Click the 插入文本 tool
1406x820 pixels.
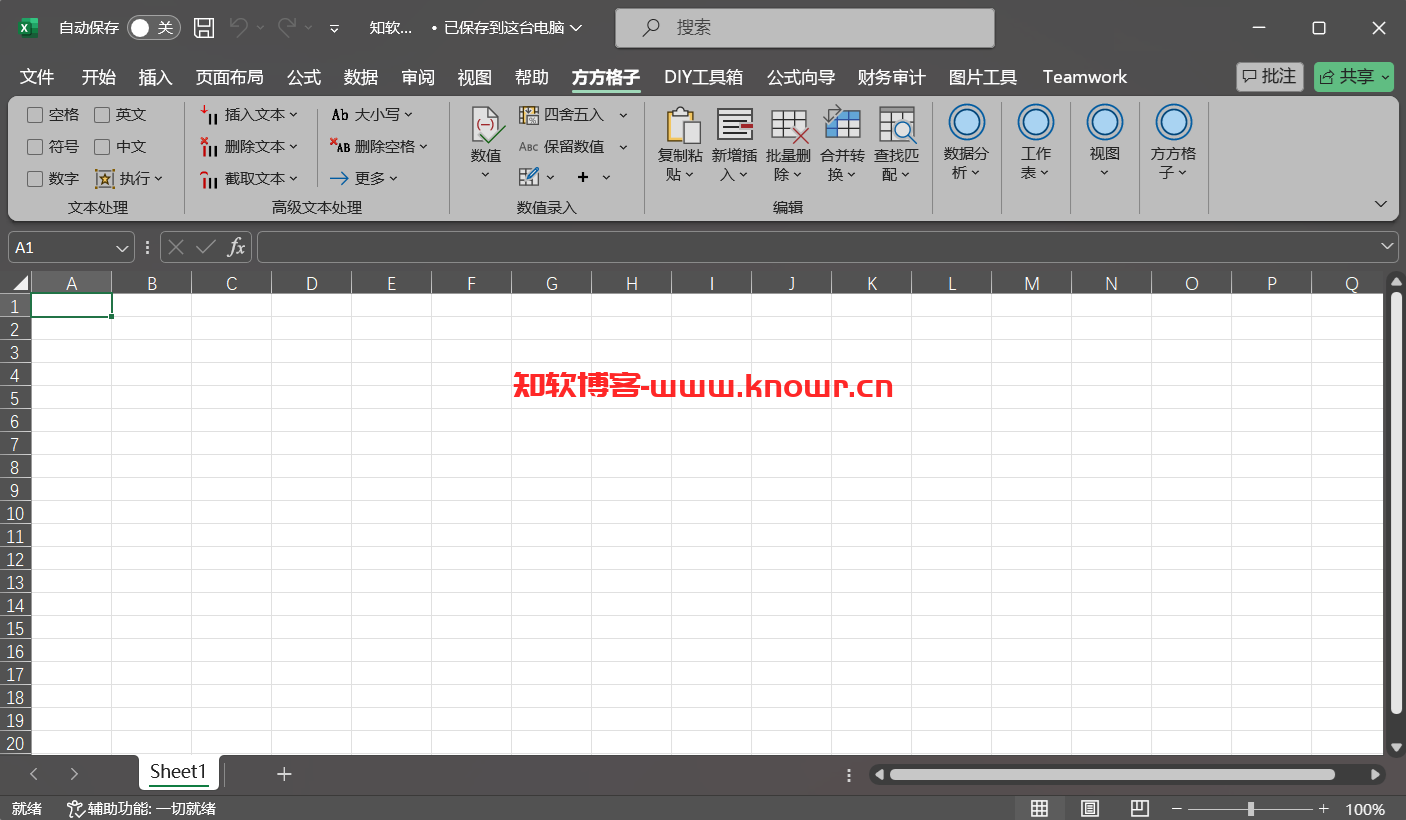pos(249,115)
